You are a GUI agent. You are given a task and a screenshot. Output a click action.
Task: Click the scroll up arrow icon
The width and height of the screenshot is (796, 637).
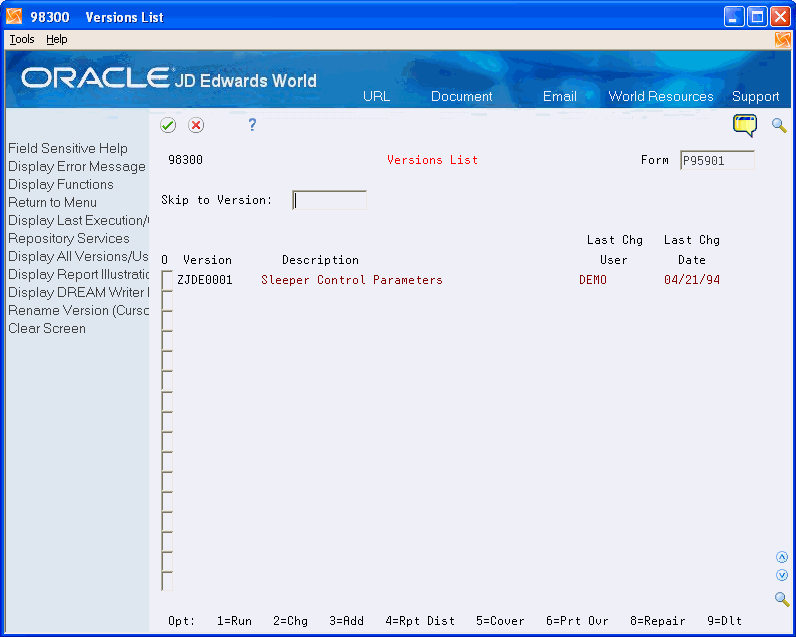[782, 557]
